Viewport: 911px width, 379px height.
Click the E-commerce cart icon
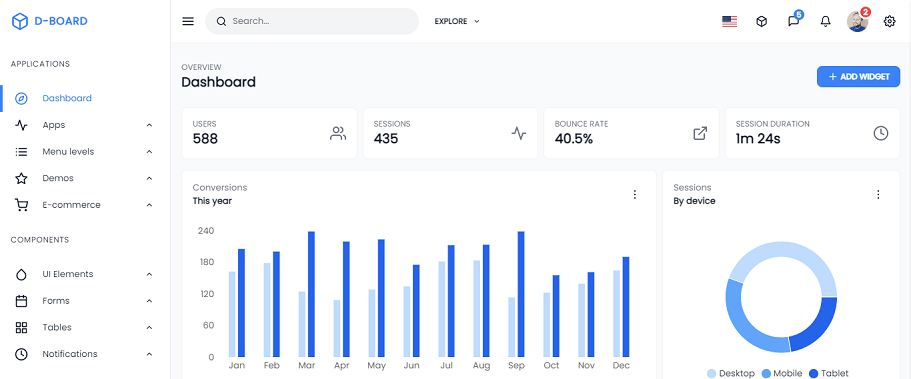click(x=21, y=205)
